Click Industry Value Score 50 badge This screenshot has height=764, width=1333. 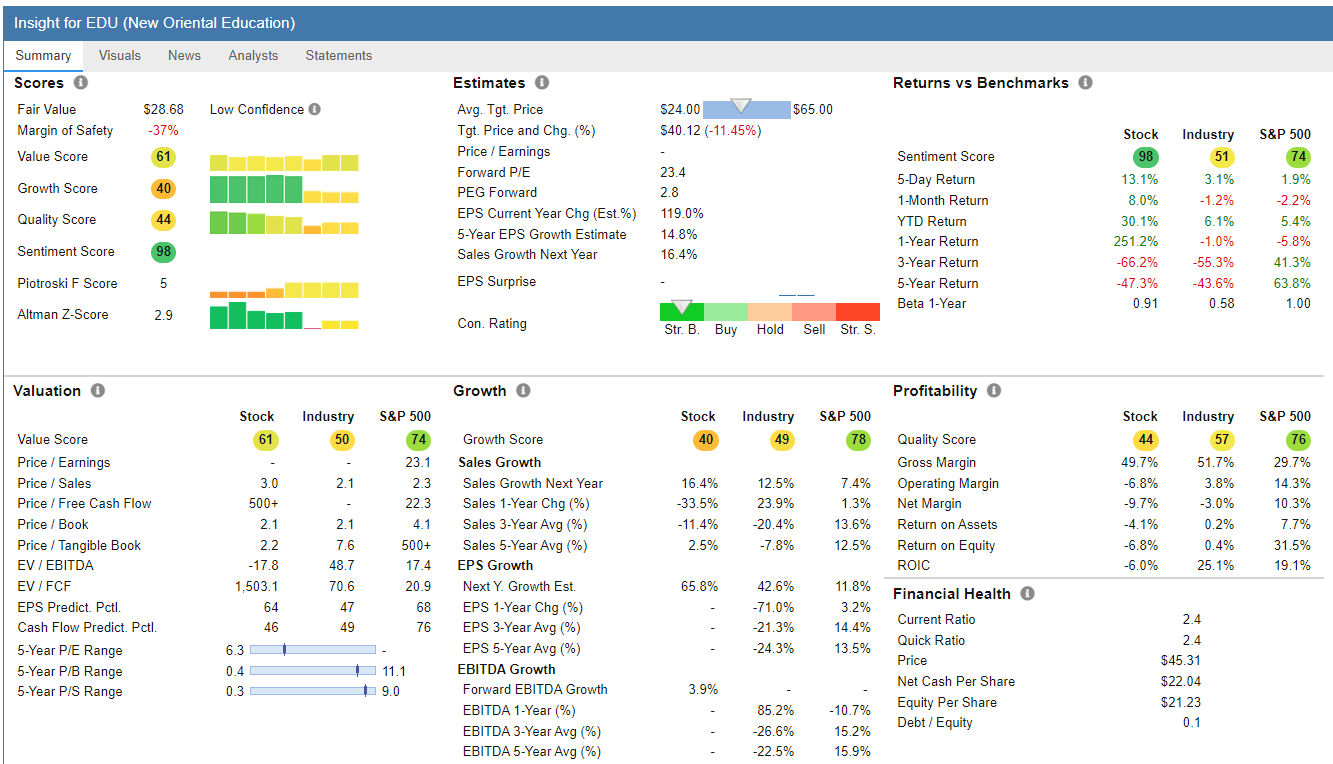(342, 440)
